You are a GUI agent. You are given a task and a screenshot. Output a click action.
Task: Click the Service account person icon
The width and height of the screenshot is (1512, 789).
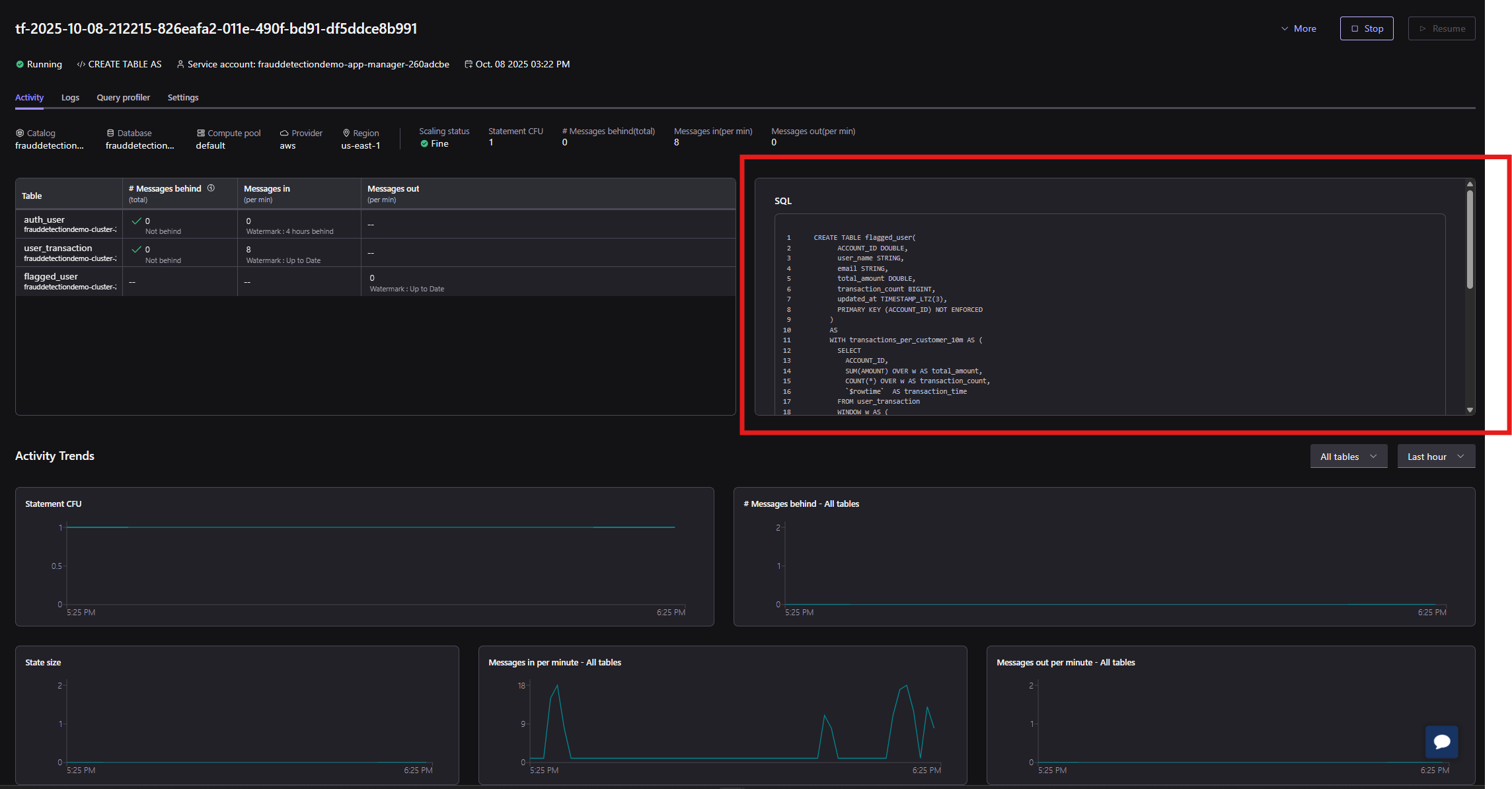pos(180,64)
